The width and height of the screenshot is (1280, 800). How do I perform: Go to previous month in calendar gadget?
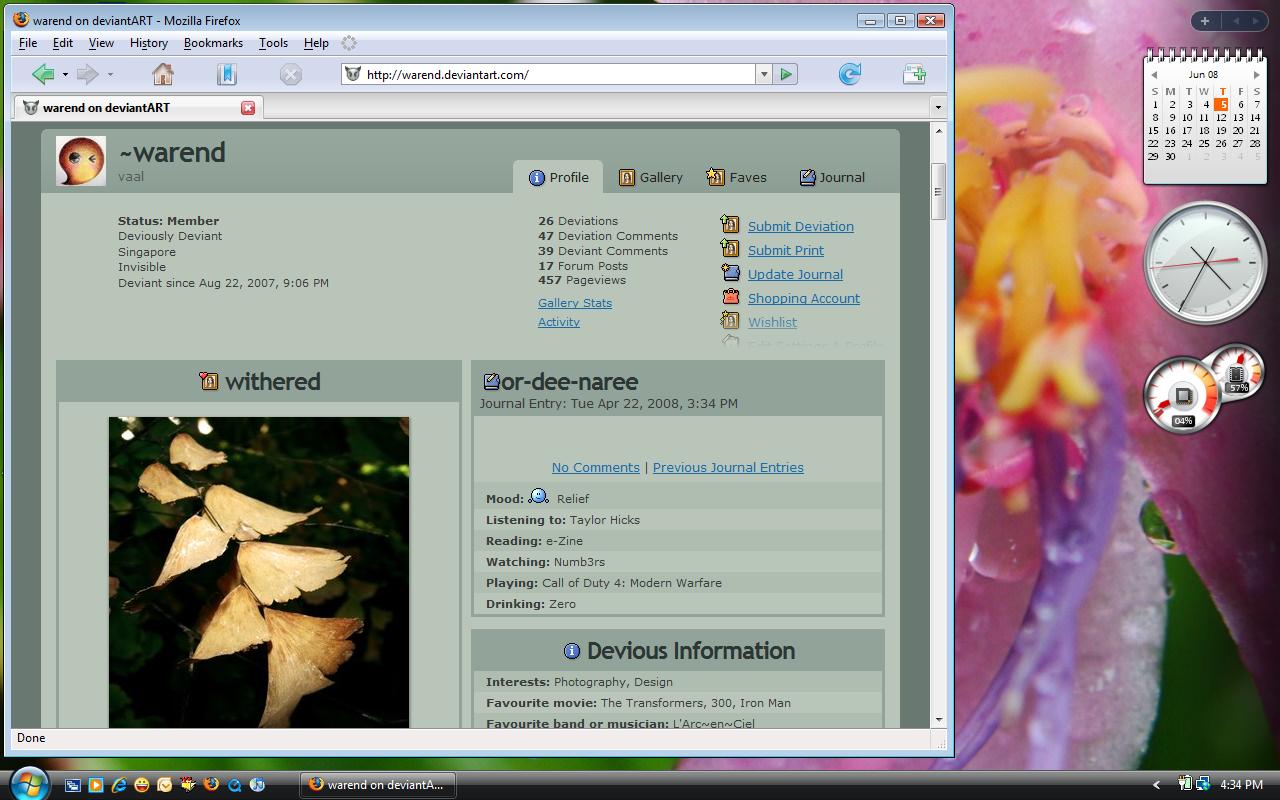(1154, 75)
